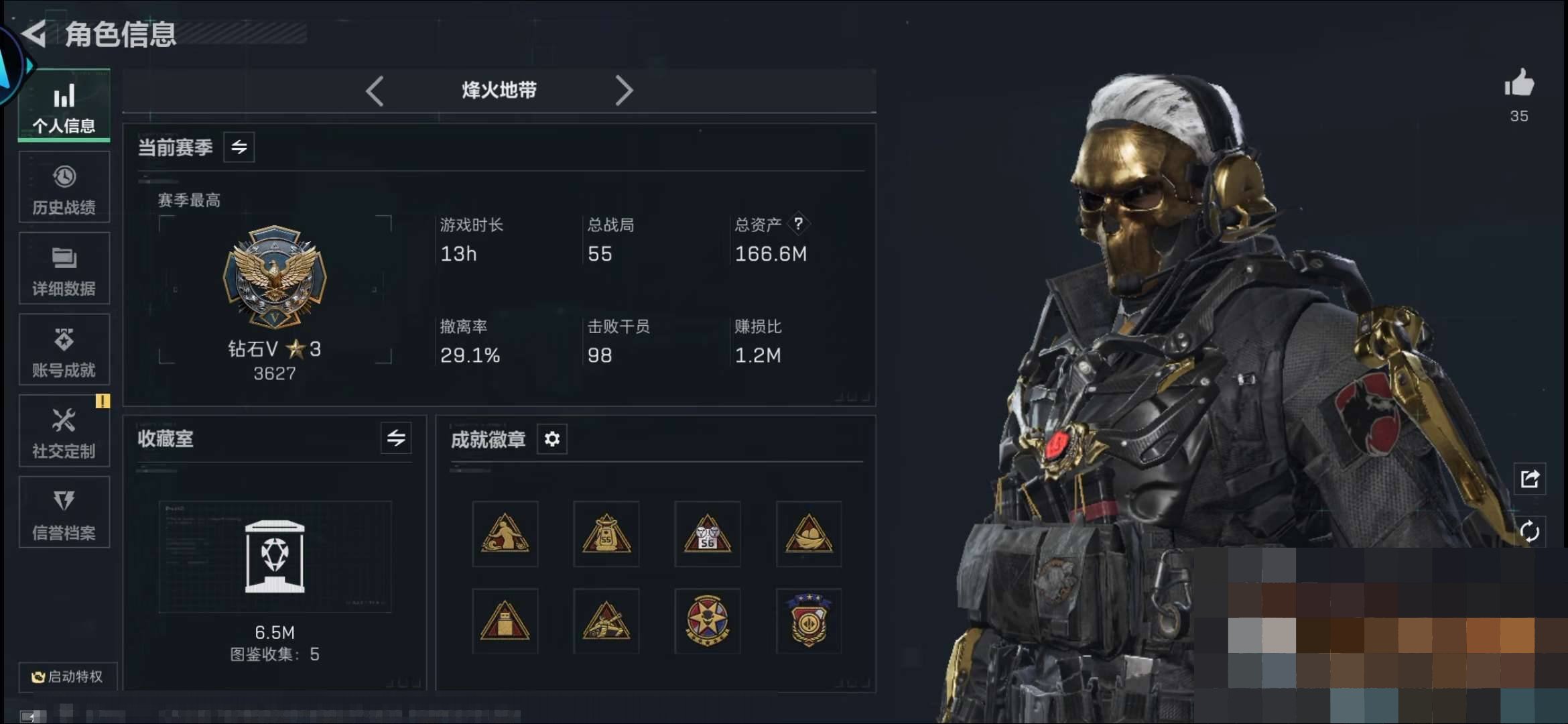Toggle the 收藏室 swap view button
The image size is (1568, 724).
point(396,438)
